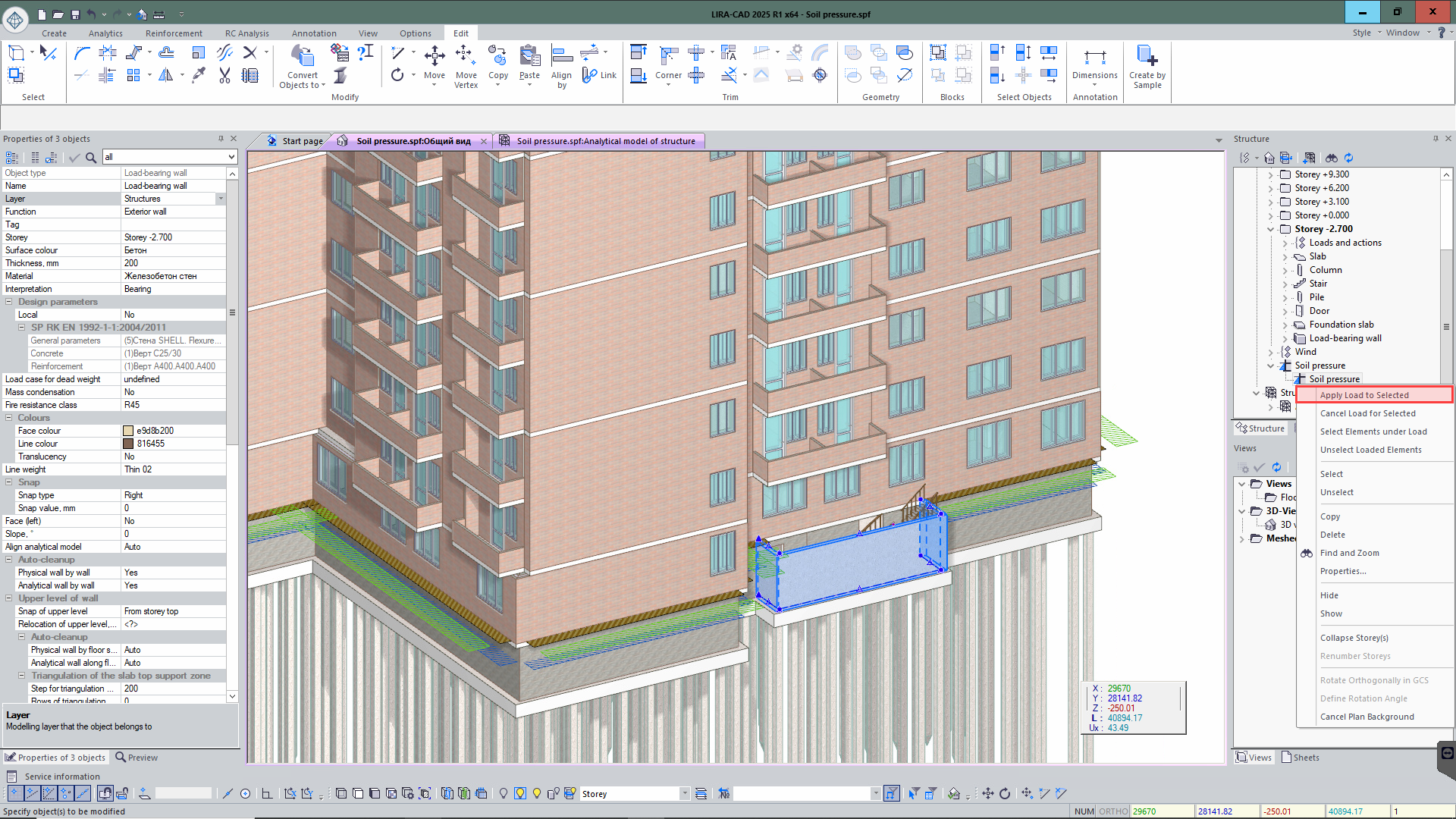Click Align by tool icon
Screen dimensions: 1456x819
(x=561, y=55)
